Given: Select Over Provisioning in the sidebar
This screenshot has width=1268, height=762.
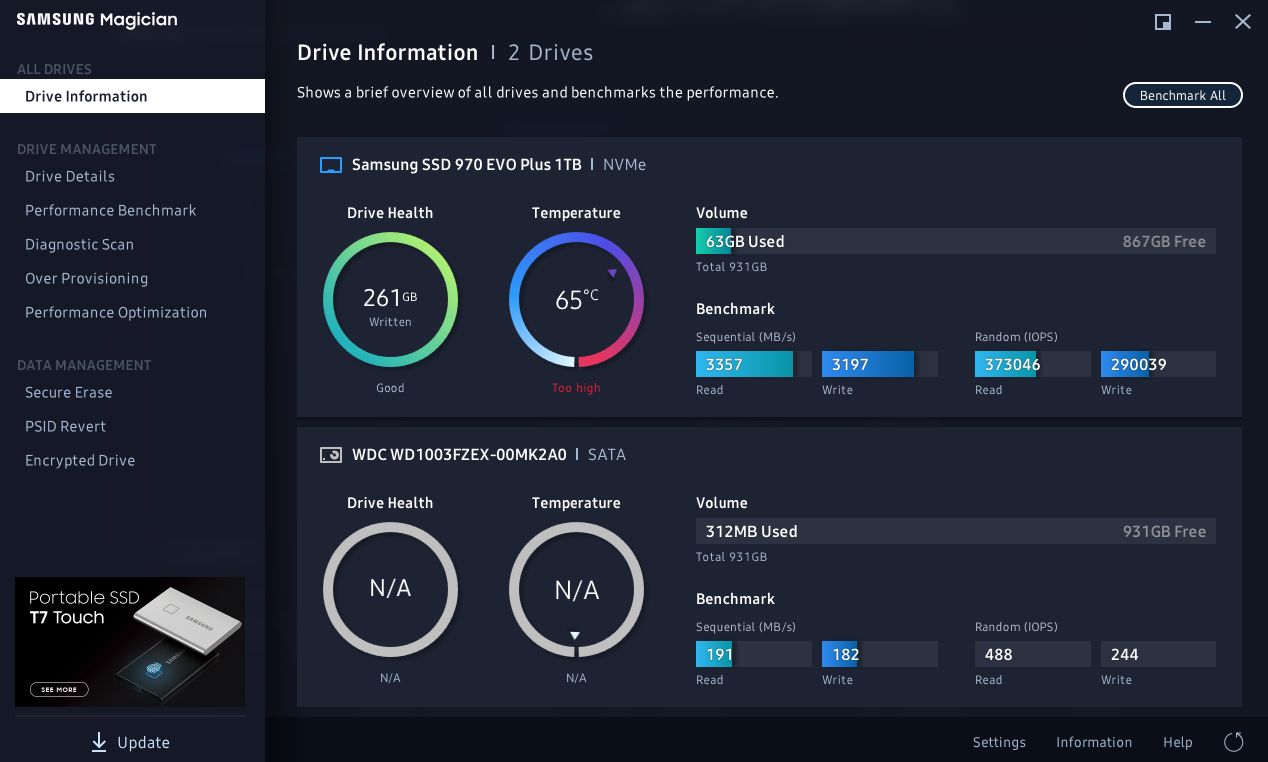Looking at the screenshot, I should click(x=86, y=278).
